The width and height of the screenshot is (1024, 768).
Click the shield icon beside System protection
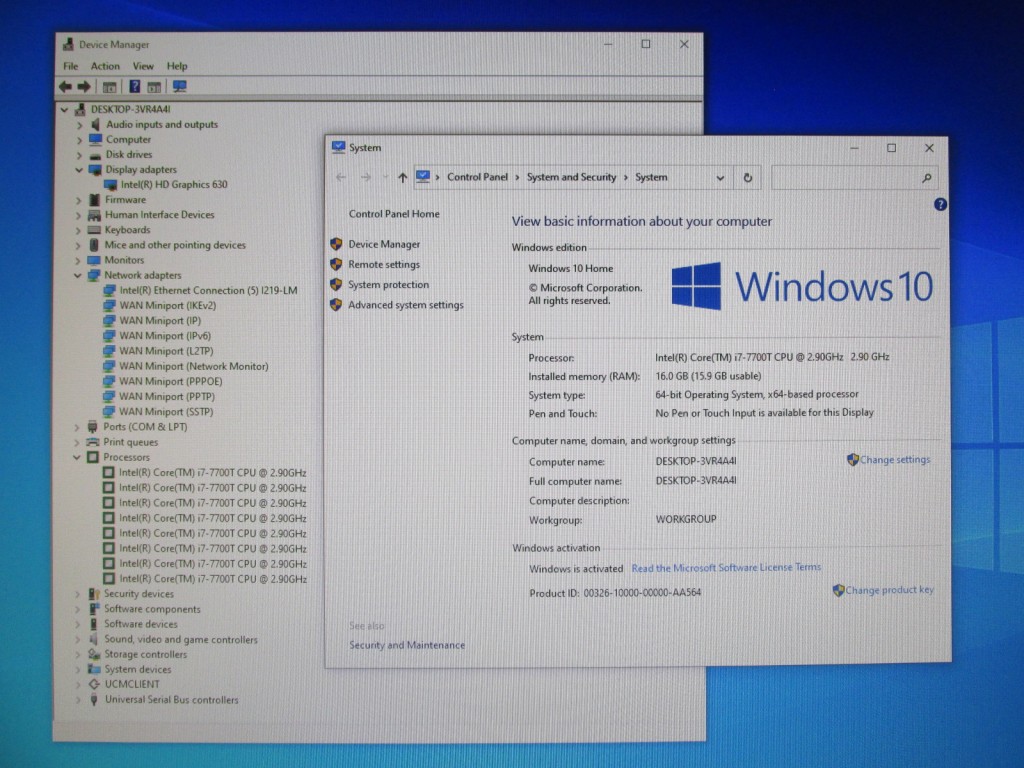336,285
